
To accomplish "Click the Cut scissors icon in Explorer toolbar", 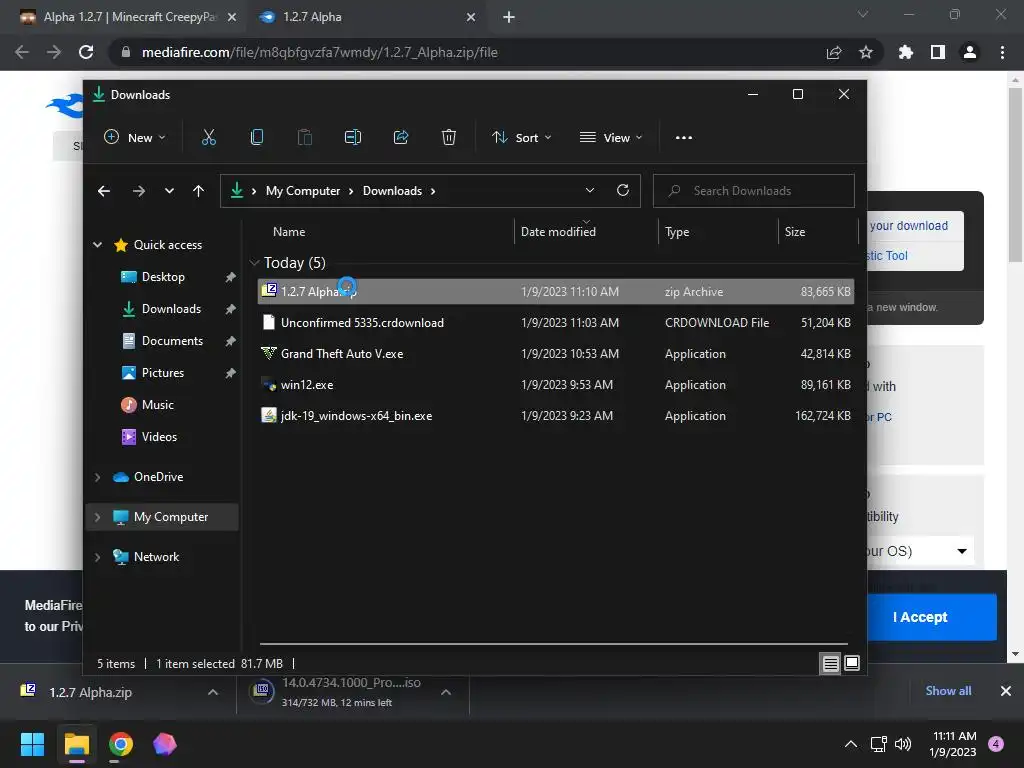I will [208, 137].
